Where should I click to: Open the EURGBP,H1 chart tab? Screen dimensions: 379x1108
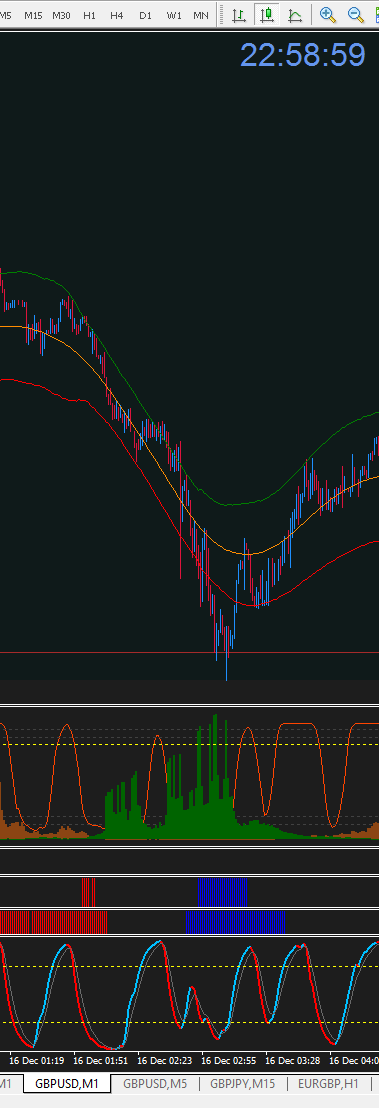pyautogui.click(x=328, y=1083)
